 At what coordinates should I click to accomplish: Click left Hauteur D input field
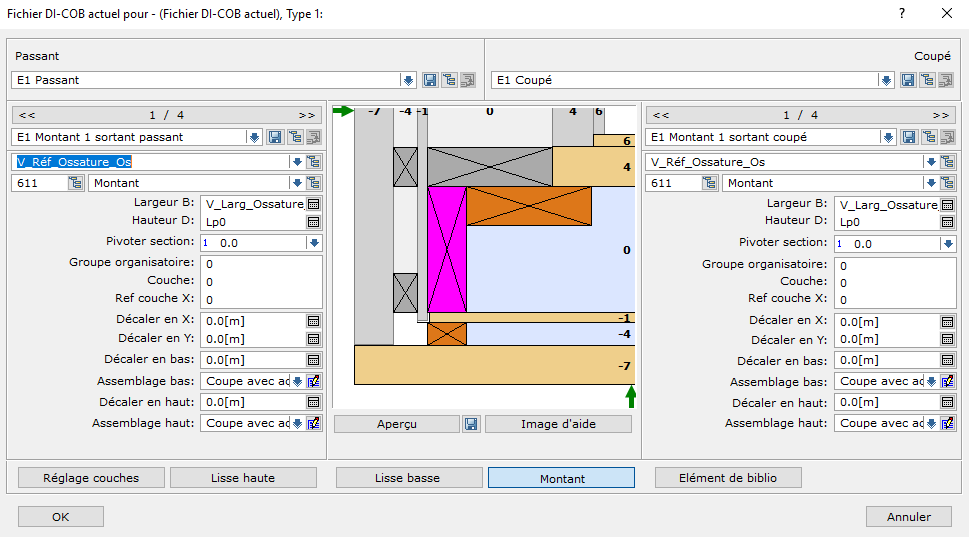(x=253, y=222)
